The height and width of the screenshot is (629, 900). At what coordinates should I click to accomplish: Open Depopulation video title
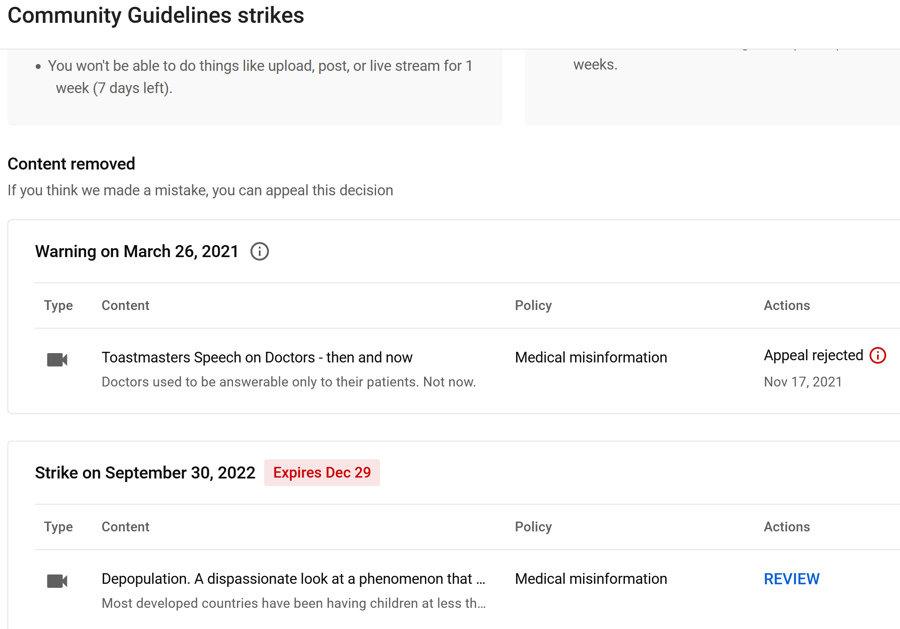coord(293,579)
